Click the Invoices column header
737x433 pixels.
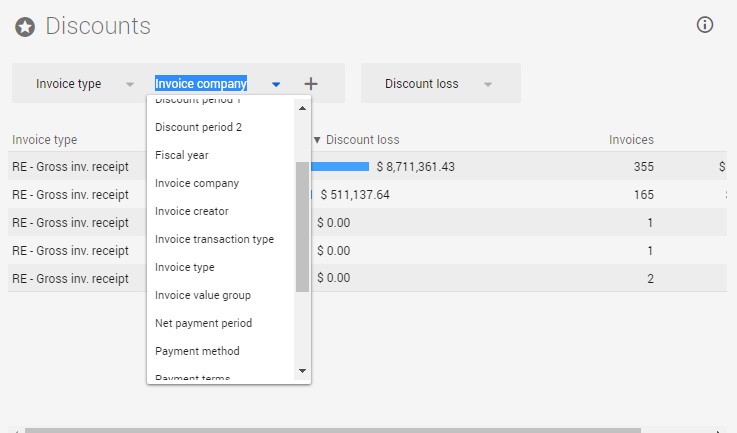coord(631,140)
